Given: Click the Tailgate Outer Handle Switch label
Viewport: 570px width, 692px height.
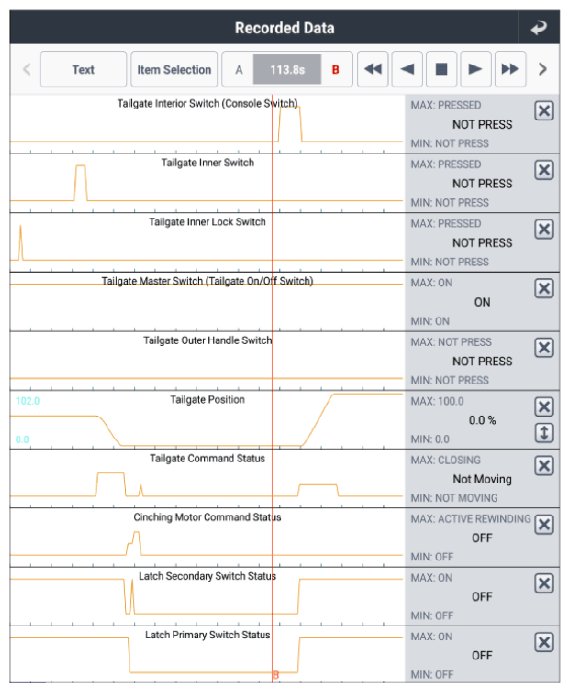Looking at the screenshot, I should tap(207, 340).
